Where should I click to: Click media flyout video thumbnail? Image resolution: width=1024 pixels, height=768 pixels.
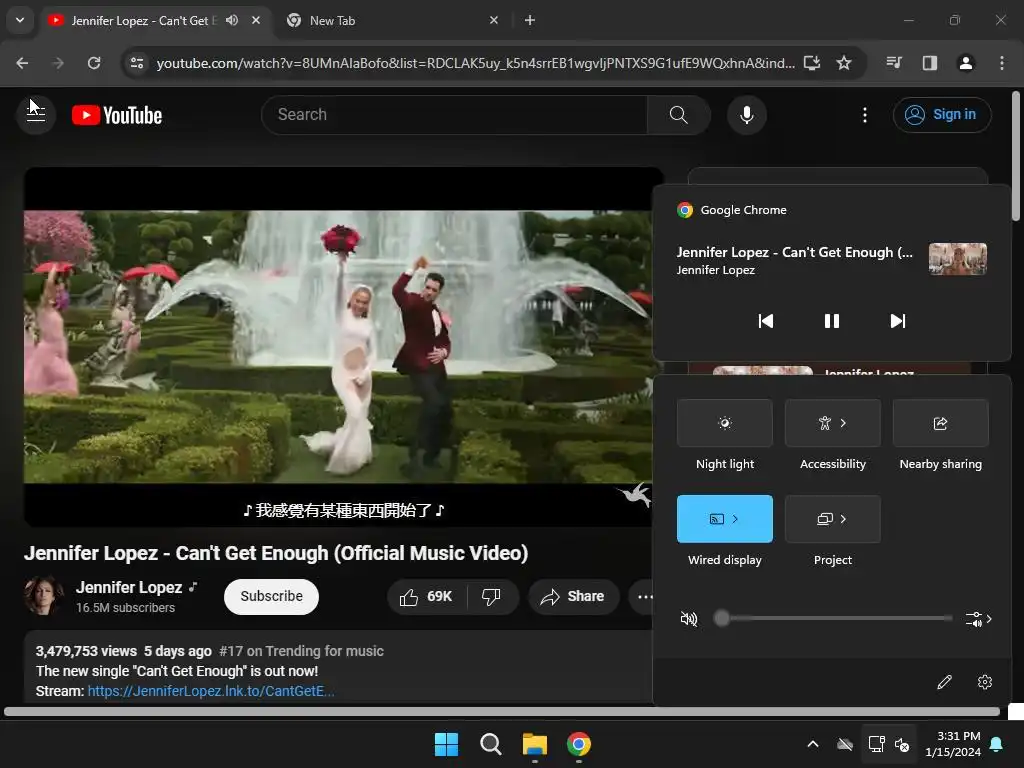click(957, 259)
